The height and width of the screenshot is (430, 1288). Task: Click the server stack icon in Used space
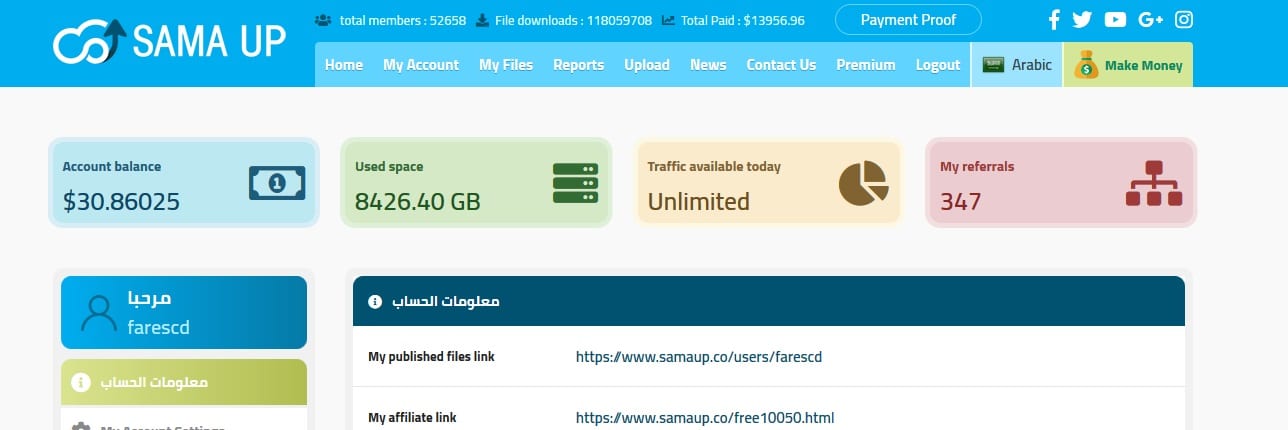point(575,184)
